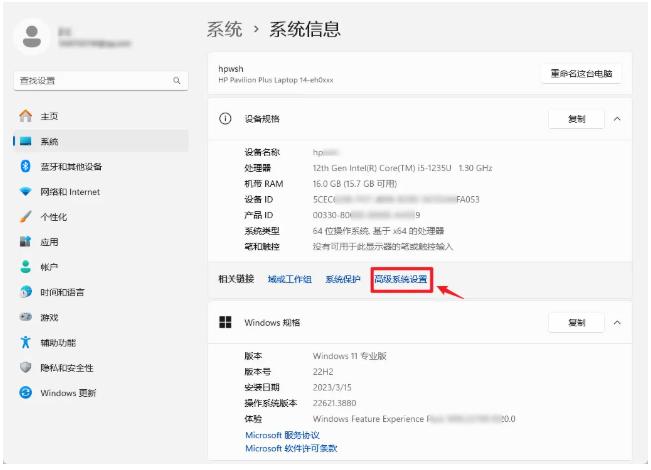651x470 pixels.
Task: Click the Personalization (个性化) brush icon
Action: click(x=26, y=217)
